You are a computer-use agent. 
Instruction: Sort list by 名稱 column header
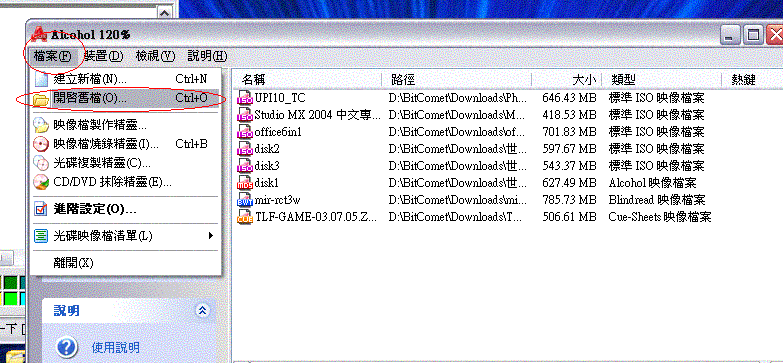(x=307, y=79)
